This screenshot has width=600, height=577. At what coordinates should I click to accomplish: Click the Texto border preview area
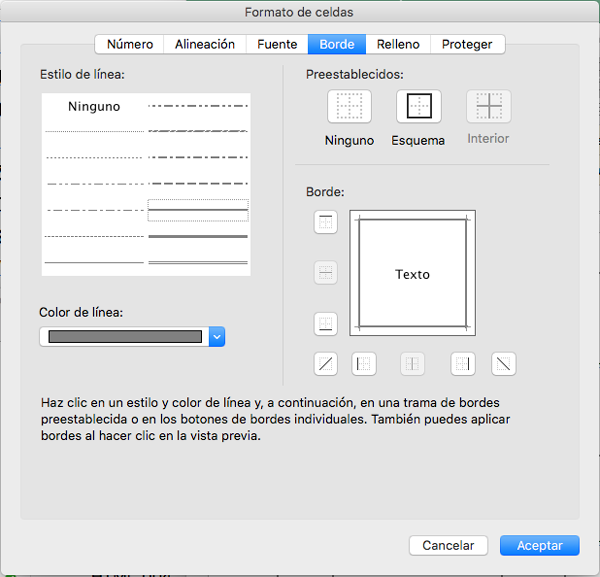412,273
